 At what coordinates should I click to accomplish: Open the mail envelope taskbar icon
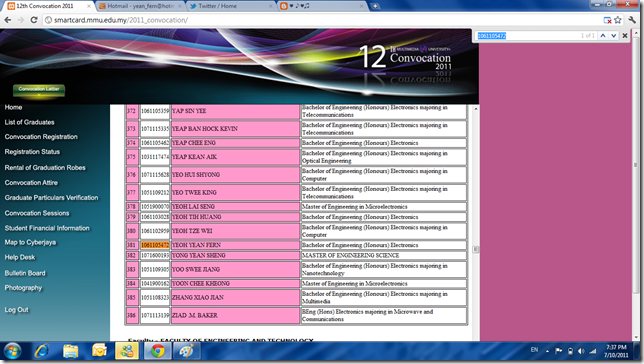point(99,352)
